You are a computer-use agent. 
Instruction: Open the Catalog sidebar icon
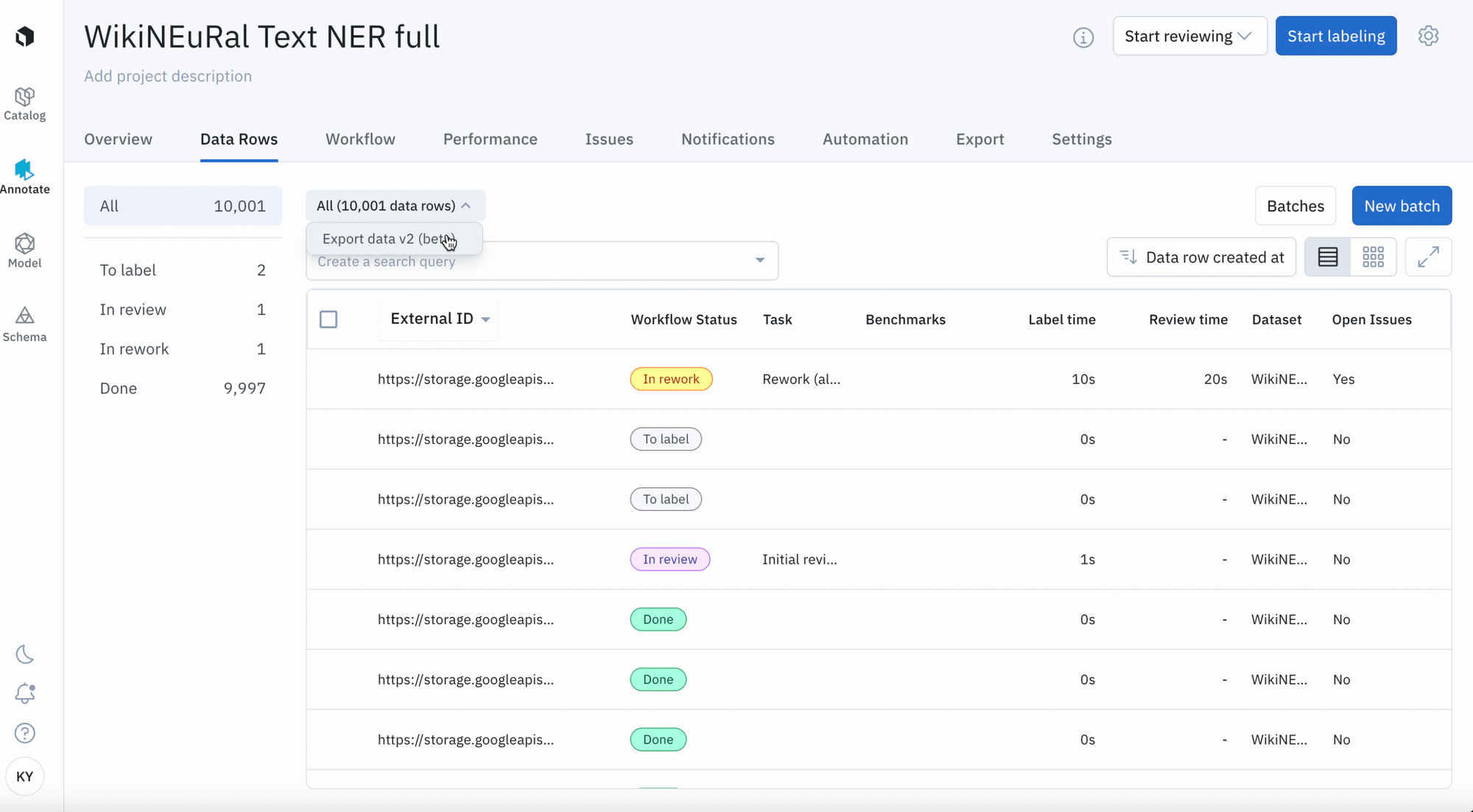(x=24, y=103)
